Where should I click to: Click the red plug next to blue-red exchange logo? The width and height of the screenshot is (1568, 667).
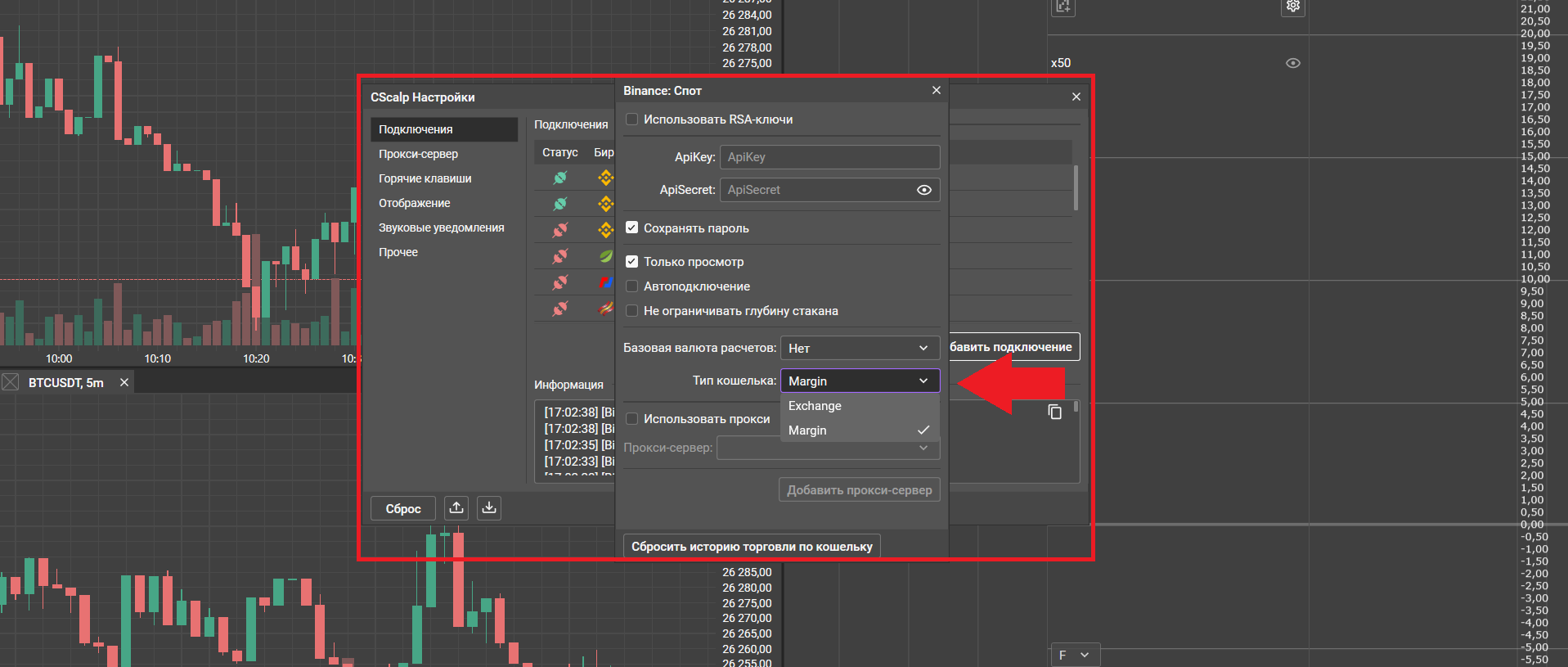click(x=560, y=282)
